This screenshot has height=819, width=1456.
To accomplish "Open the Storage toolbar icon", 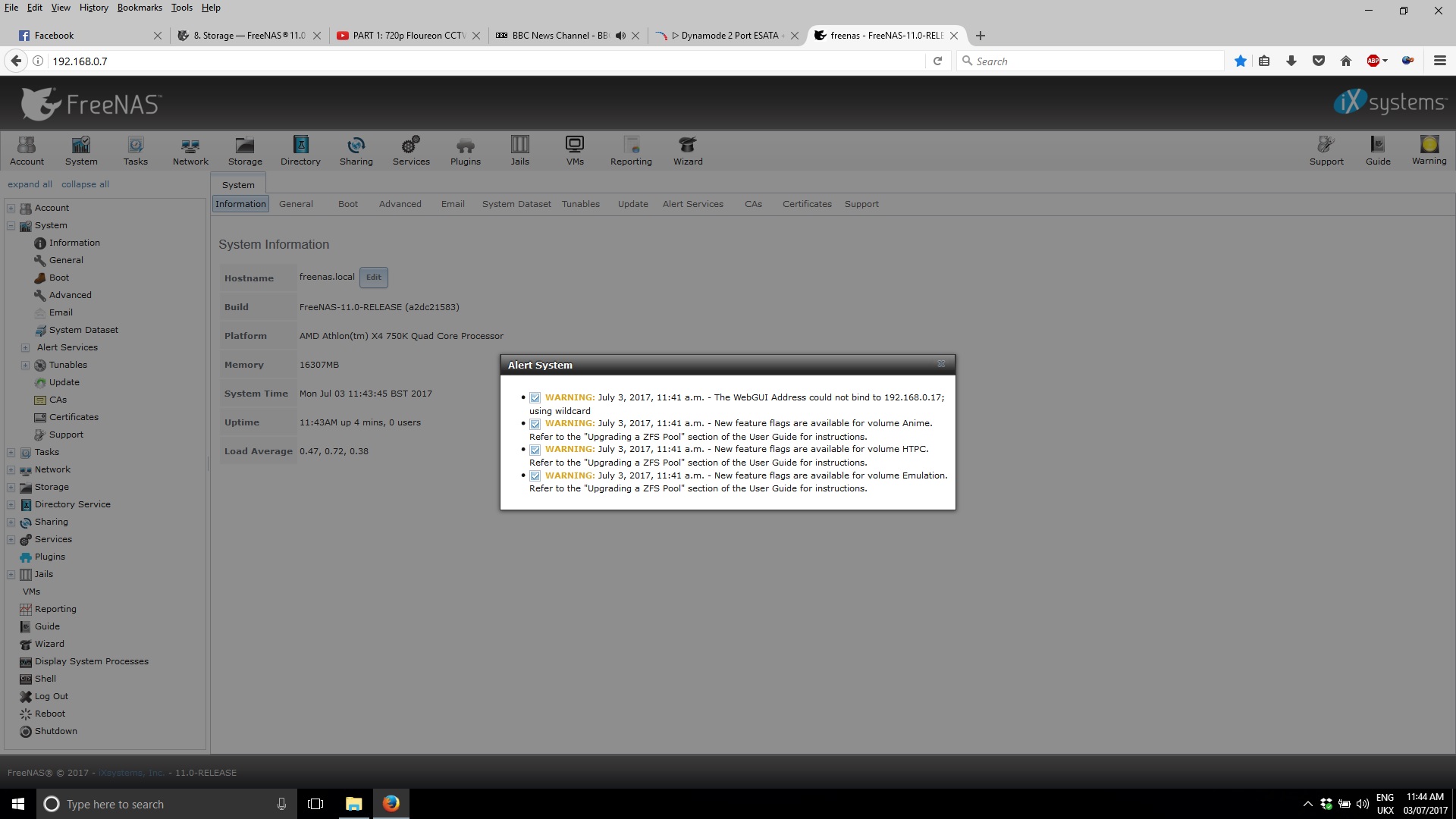I will coord(245,149).
